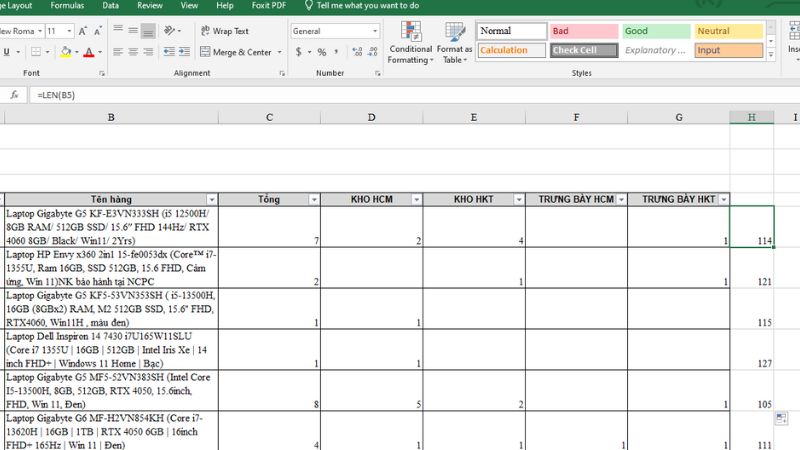Screen dimensions: 800x450
Task: Open Font dialog launcher
Action: (102, 73)
